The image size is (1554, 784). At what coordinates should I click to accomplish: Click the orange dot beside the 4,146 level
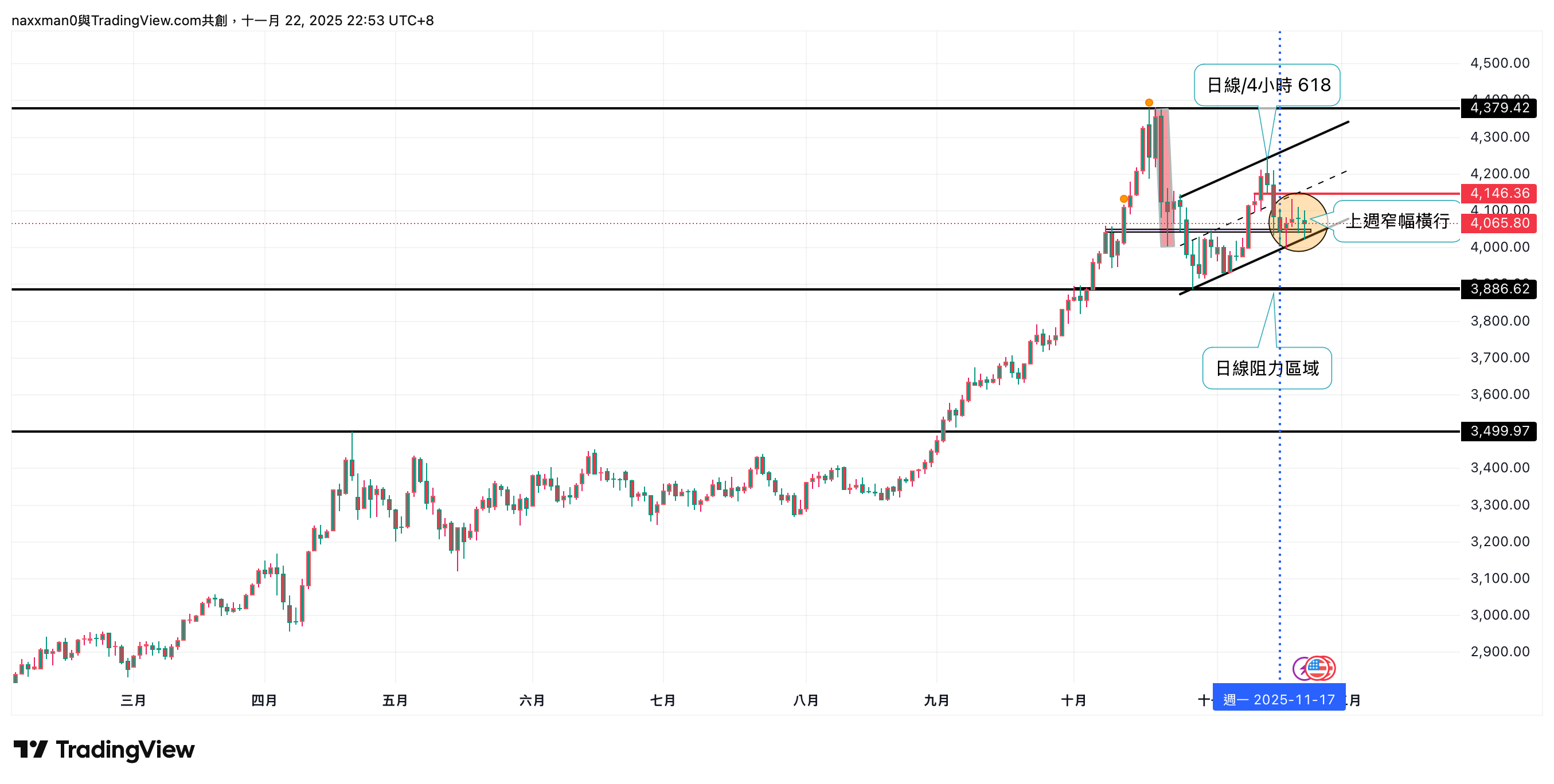point(1124,199)
